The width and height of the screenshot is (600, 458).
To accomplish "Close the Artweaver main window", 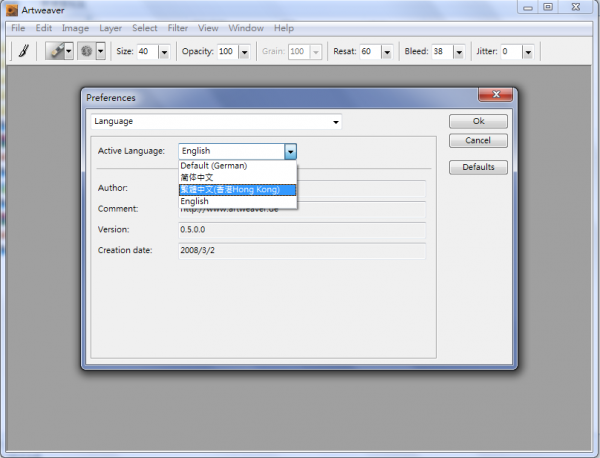I will point(576,7).
